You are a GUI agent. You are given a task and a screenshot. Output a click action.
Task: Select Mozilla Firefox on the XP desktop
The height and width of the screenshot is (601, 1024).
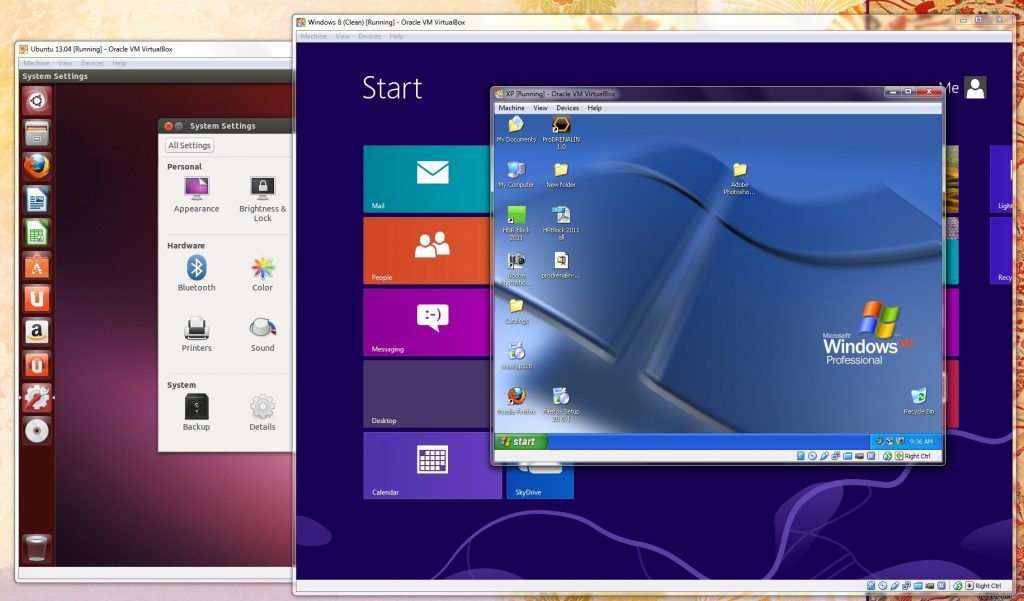click(516, 401)
